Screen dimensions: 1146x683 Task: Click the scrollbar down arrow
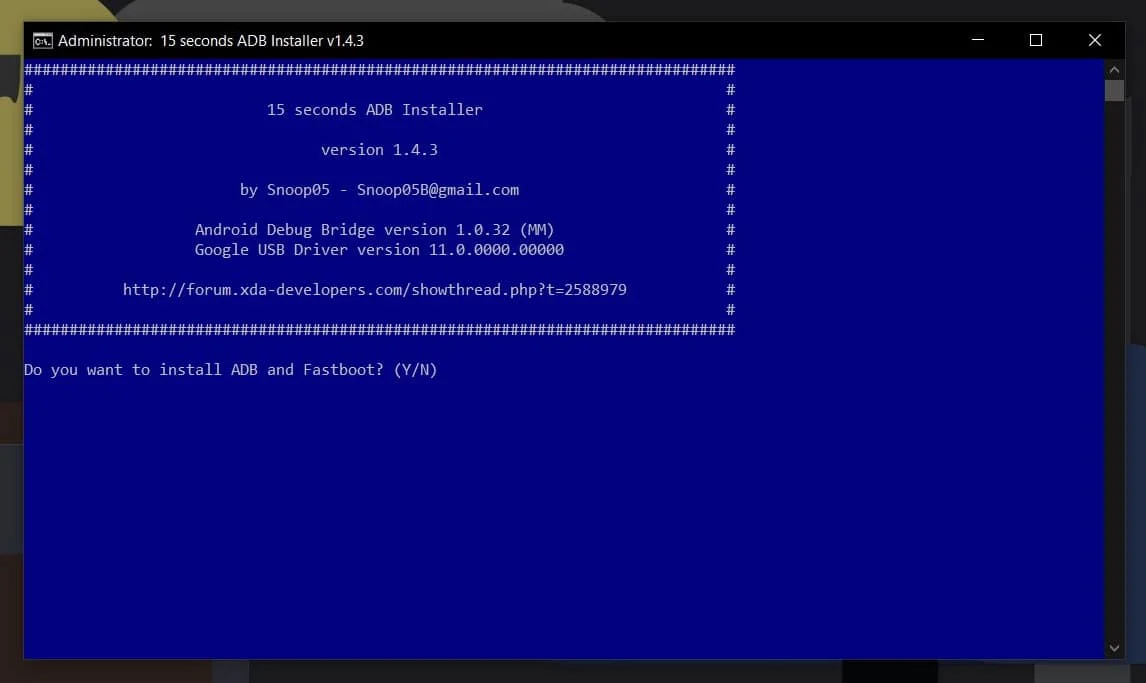[x=1114, y=648]
